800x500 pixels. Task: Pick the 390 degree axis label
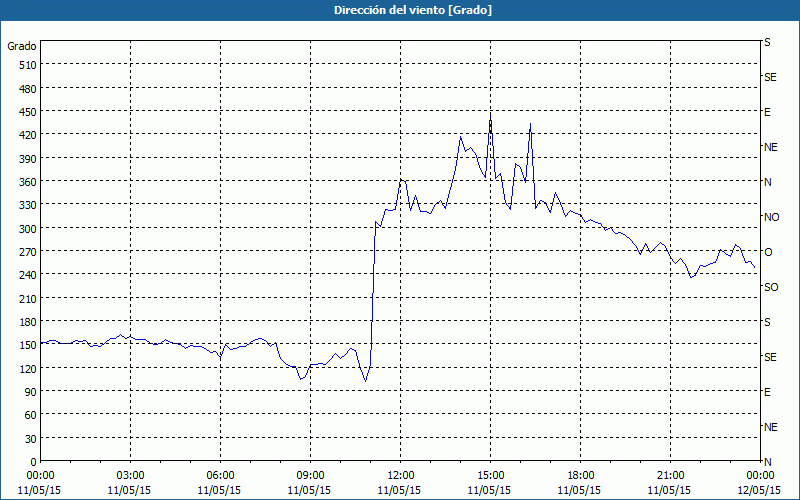tap(28, 159)
